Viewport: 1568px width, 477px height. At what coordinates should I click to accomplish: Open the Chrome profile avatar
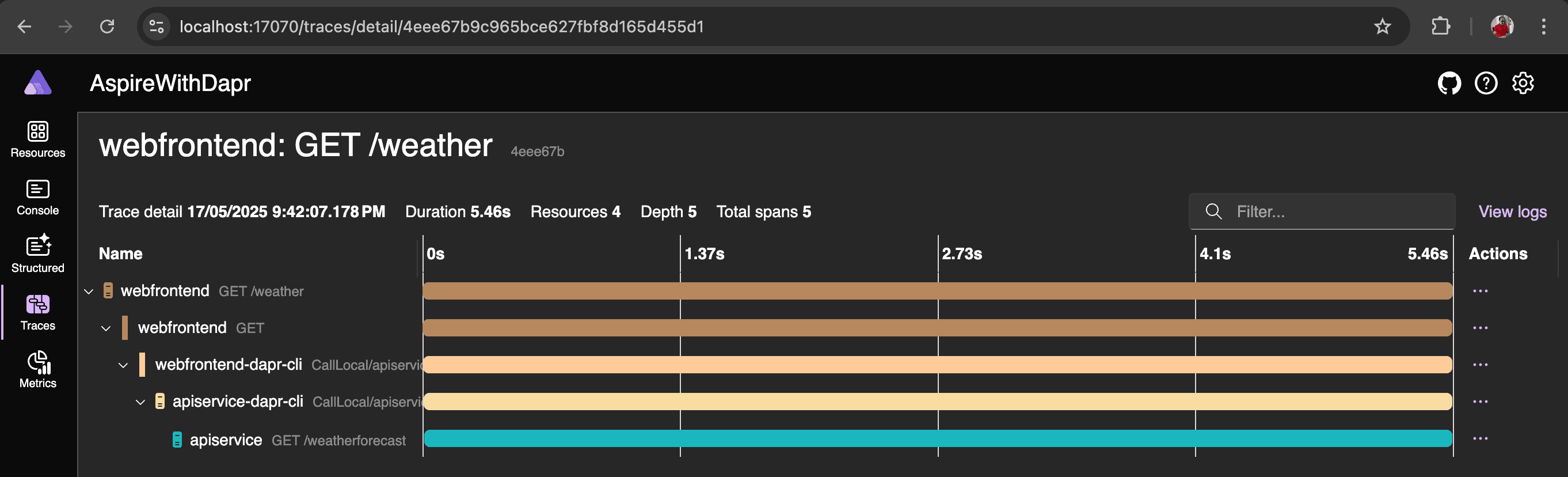[1502, 26]
